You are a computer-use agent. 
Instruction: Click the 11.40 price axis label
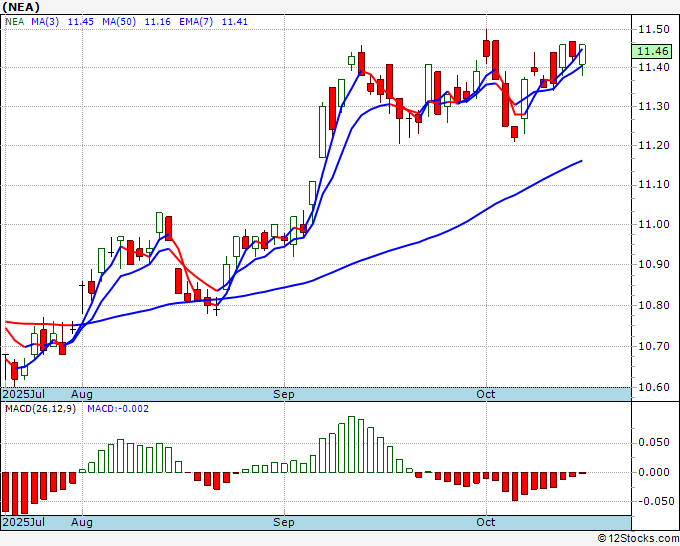[x=654, y=67]
